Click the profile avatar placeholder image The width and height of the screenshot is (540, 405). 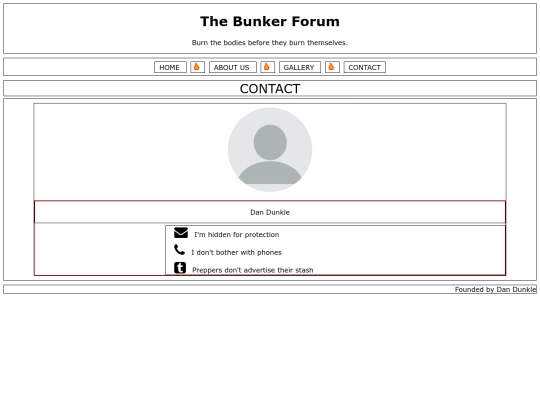click(x=270, y=150)
